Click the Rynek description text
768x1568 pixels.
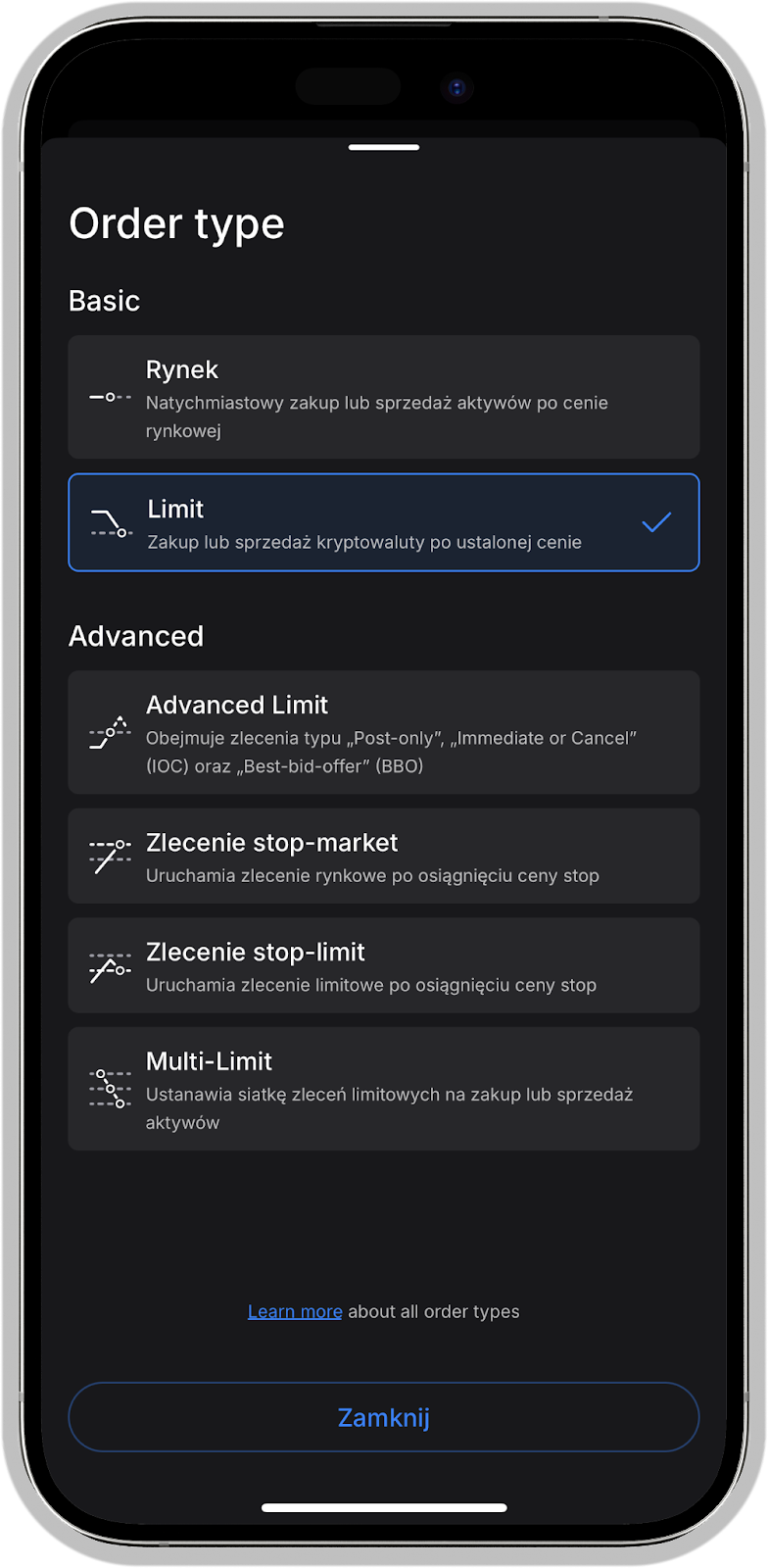(377, 416)
